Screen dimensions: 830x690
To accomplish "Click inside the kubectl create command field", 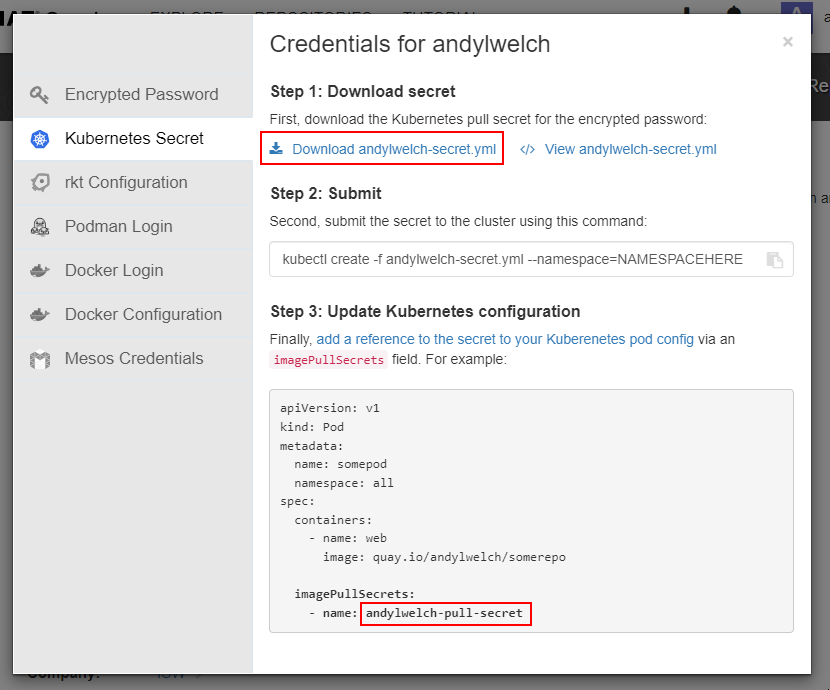I will [x=512, y=259].
